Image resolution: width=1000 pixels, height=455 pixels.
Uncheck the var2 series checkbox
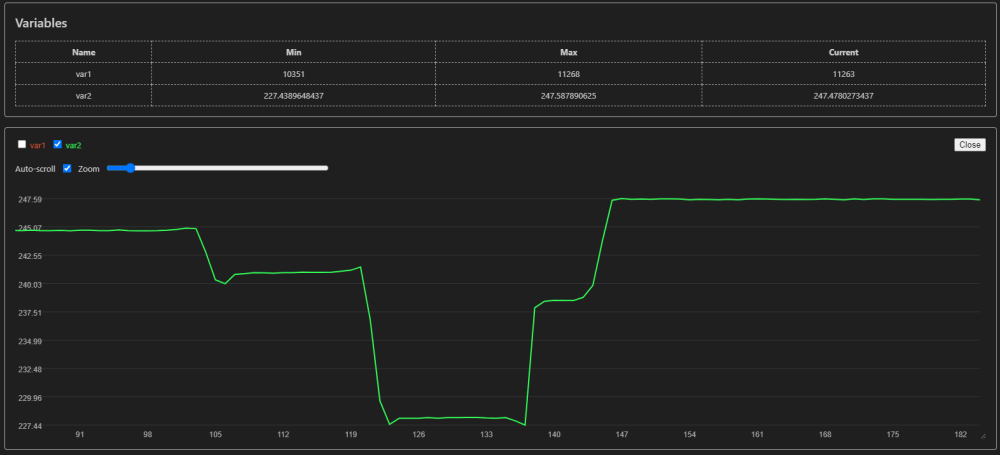point(57,144)
